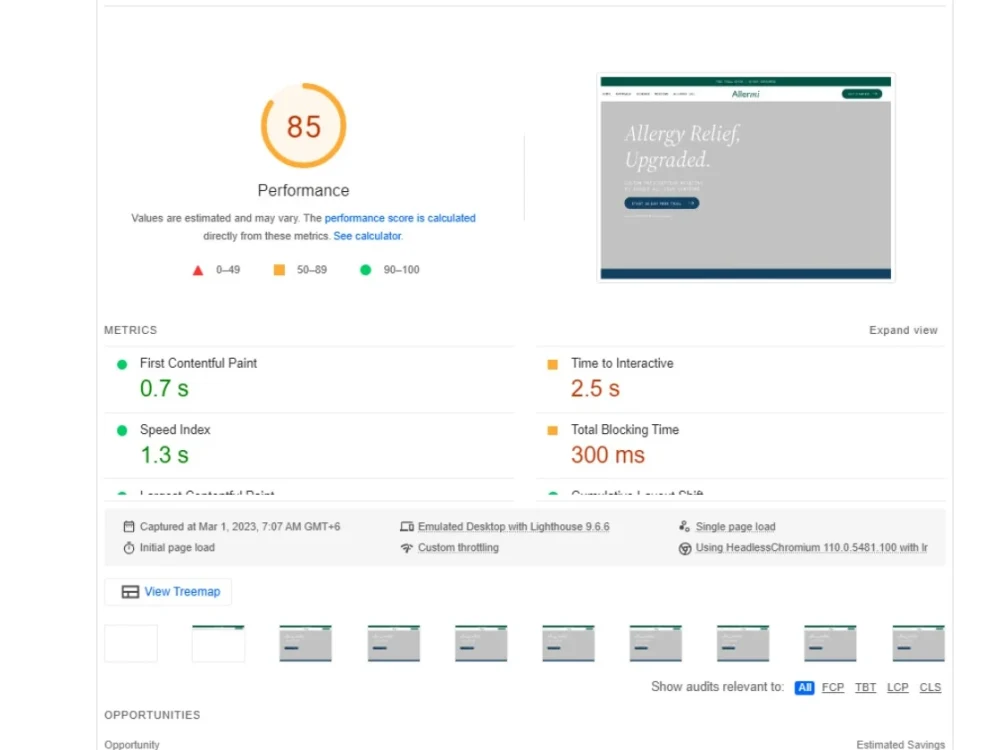Viewport: 1000px width, 750px height.
Task: Click the 'Using HeadlessChromium 110.0.5481.100' text
Action: [811, 548]
